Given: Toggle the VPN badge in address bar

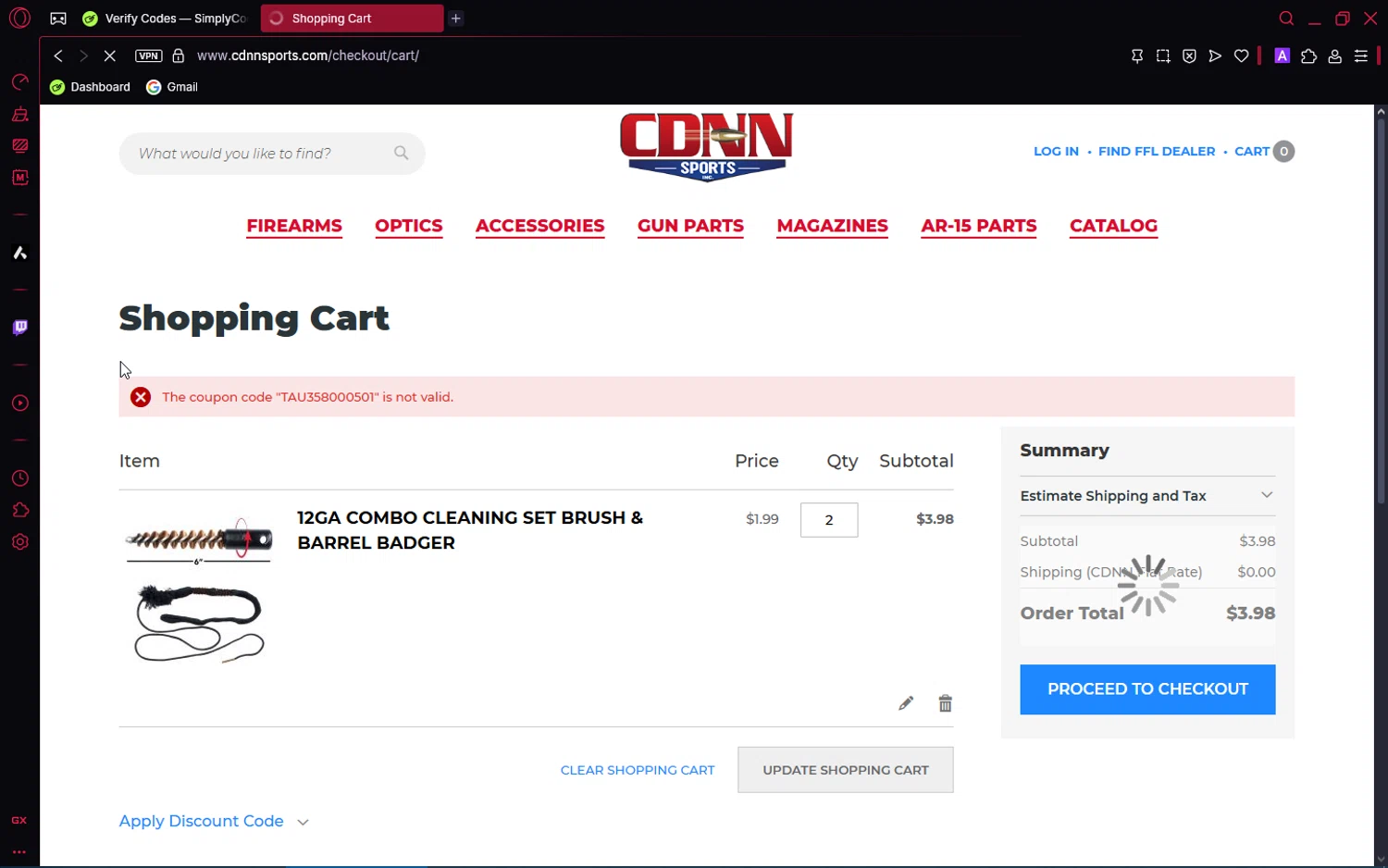Looking at the screenshot, I should pos(148,56).
